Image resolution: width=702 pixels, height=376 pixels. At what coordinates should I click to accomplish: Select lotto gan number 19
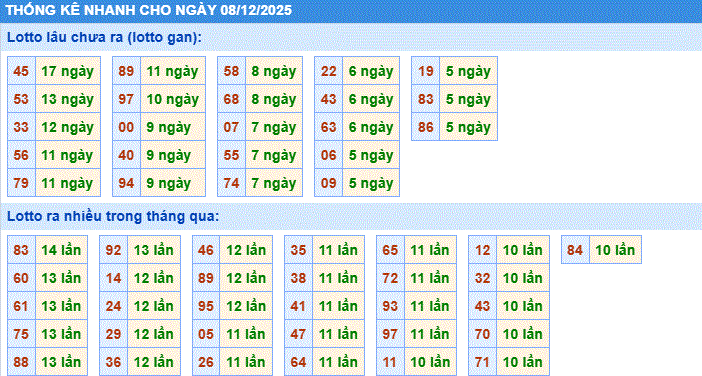pos(426,71)
